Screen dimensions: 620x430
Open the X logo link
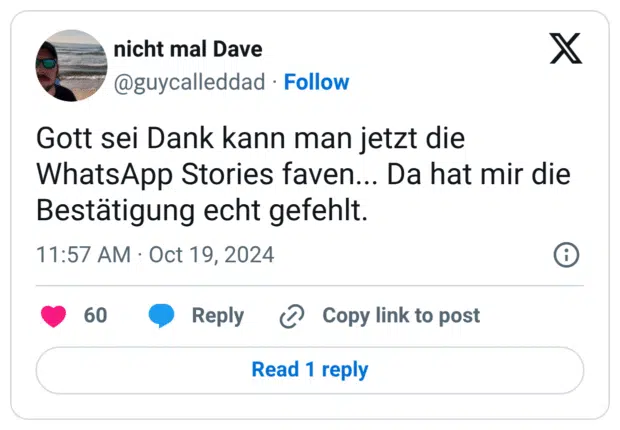pos(566,48)
